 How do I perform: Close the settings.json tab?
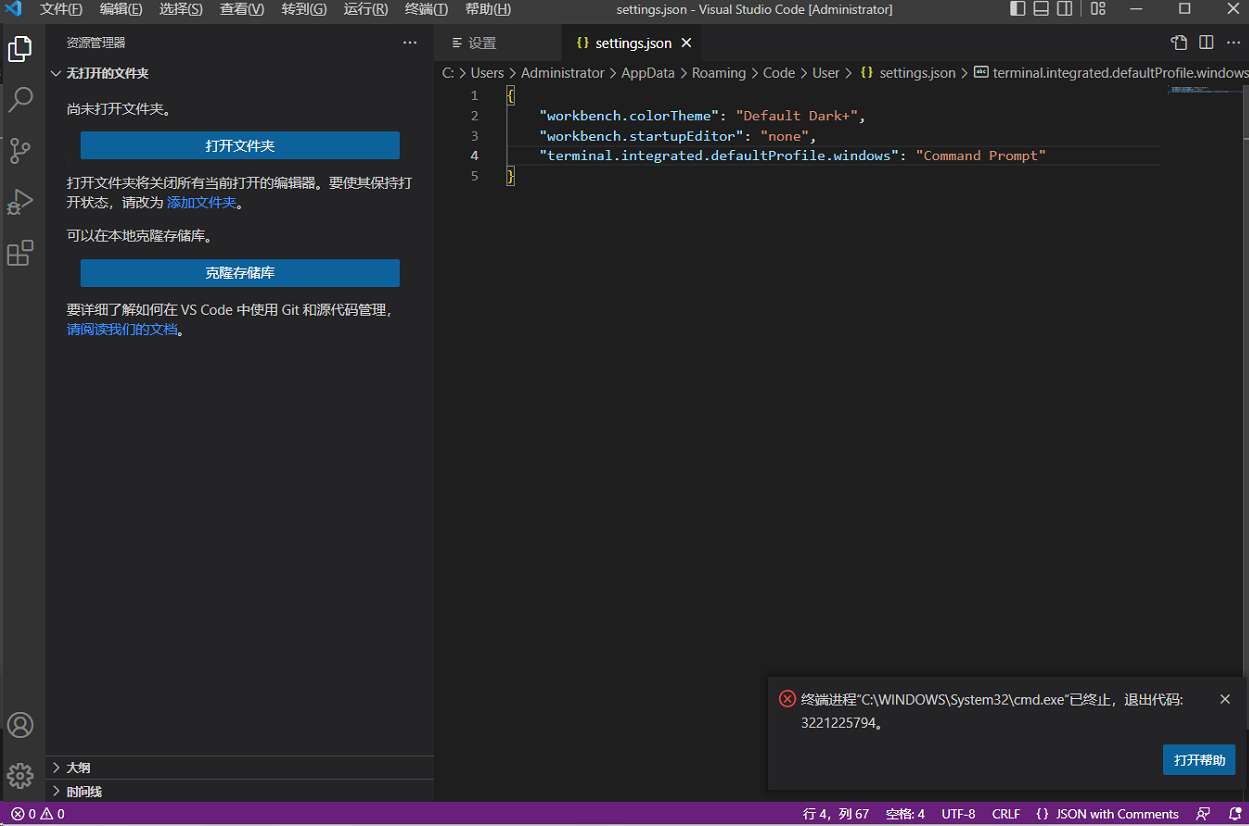coord(686,43)
